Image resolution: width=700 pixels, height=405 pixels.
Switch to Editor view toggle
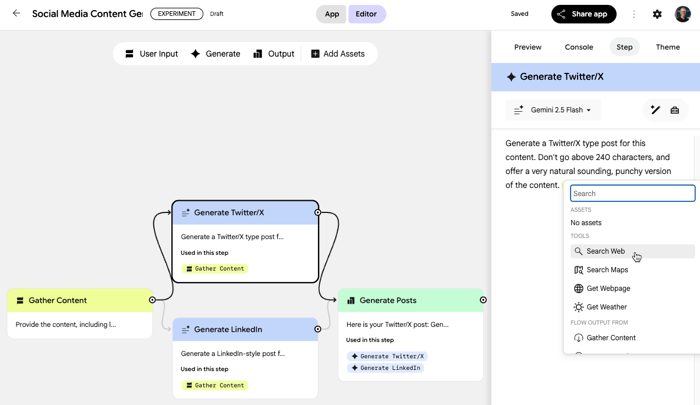pyautogui.click(x=366, y=14)
